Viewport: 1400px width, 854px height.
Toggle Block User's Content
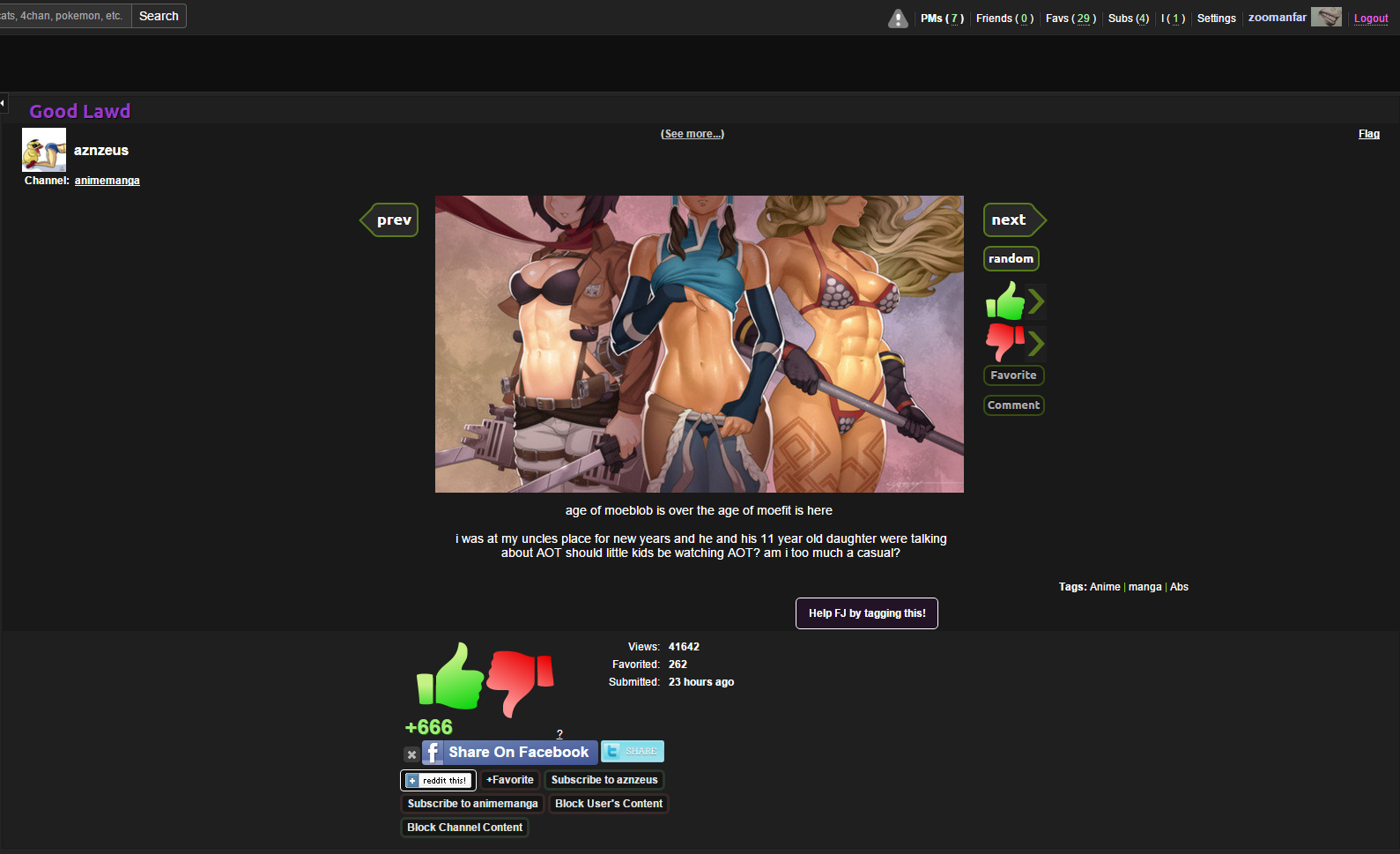click(609, 804)
